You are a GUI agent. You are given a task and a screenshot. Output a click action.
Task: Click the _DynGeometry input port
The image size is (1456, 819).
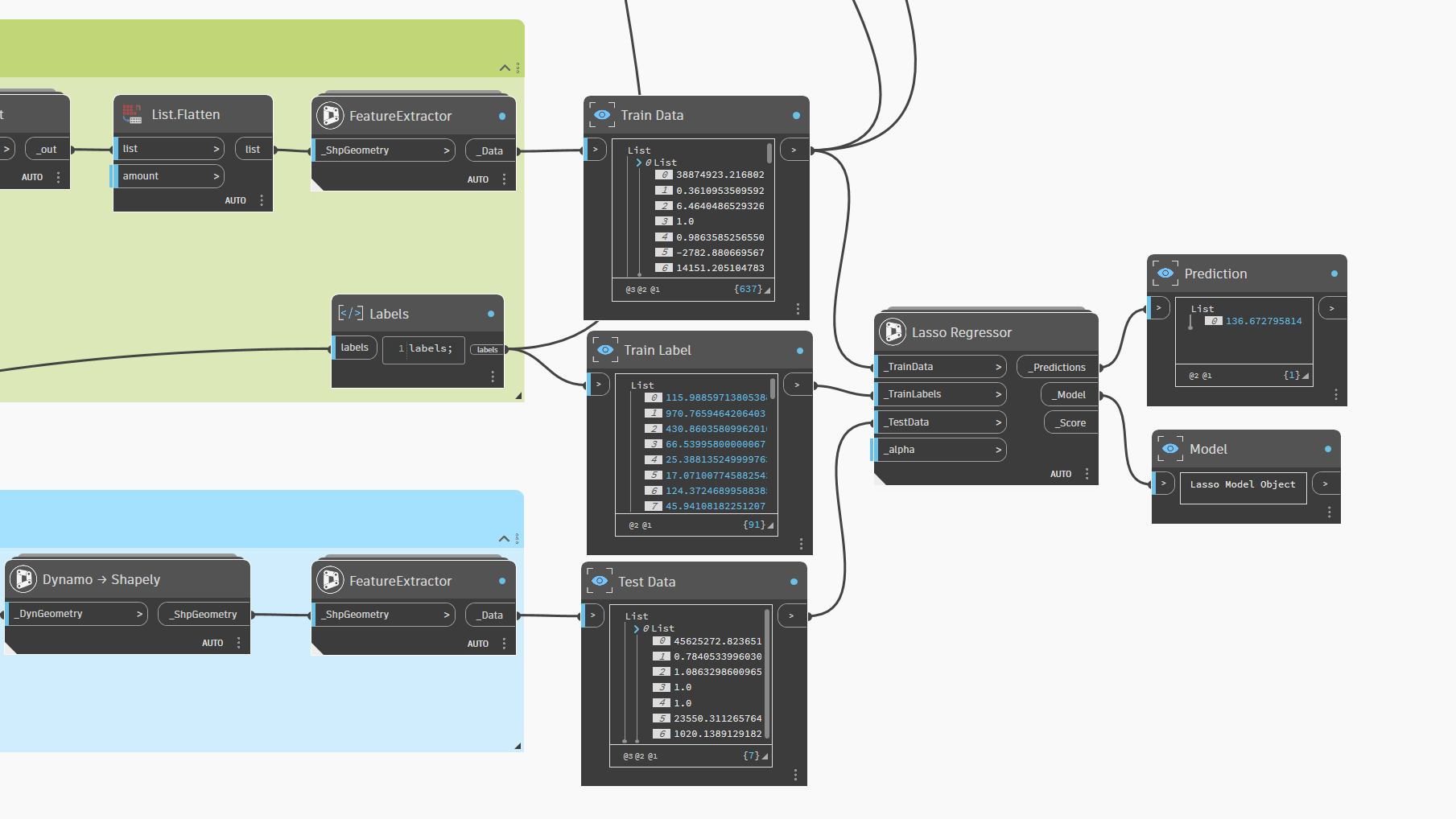pos(76,614)
